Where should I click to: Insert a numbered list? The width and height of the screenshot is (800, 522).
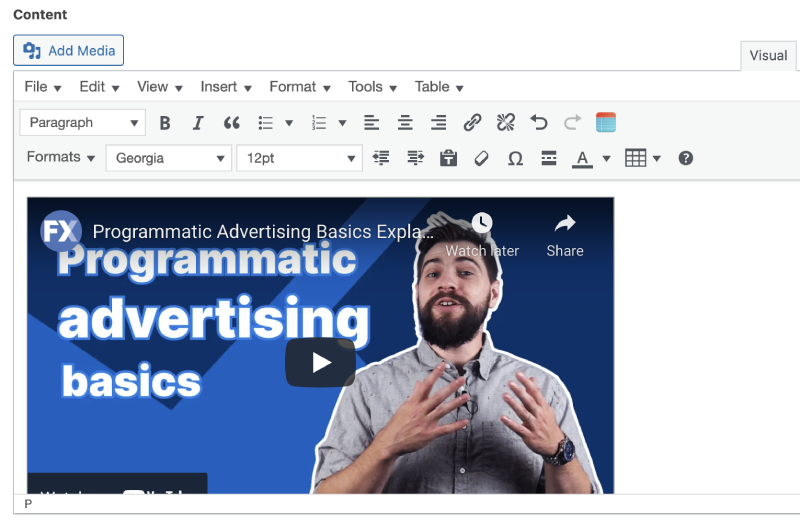pos(319,122)
